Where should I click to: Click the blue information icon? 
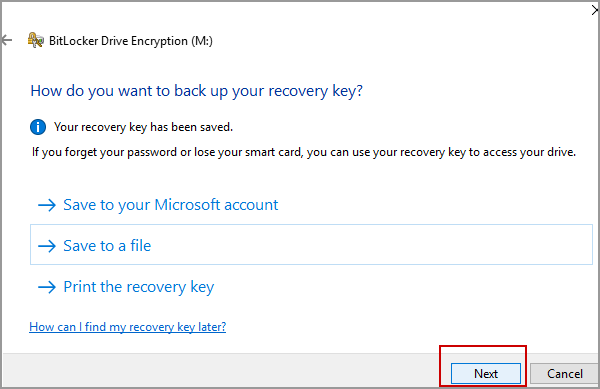coord(38,127)
